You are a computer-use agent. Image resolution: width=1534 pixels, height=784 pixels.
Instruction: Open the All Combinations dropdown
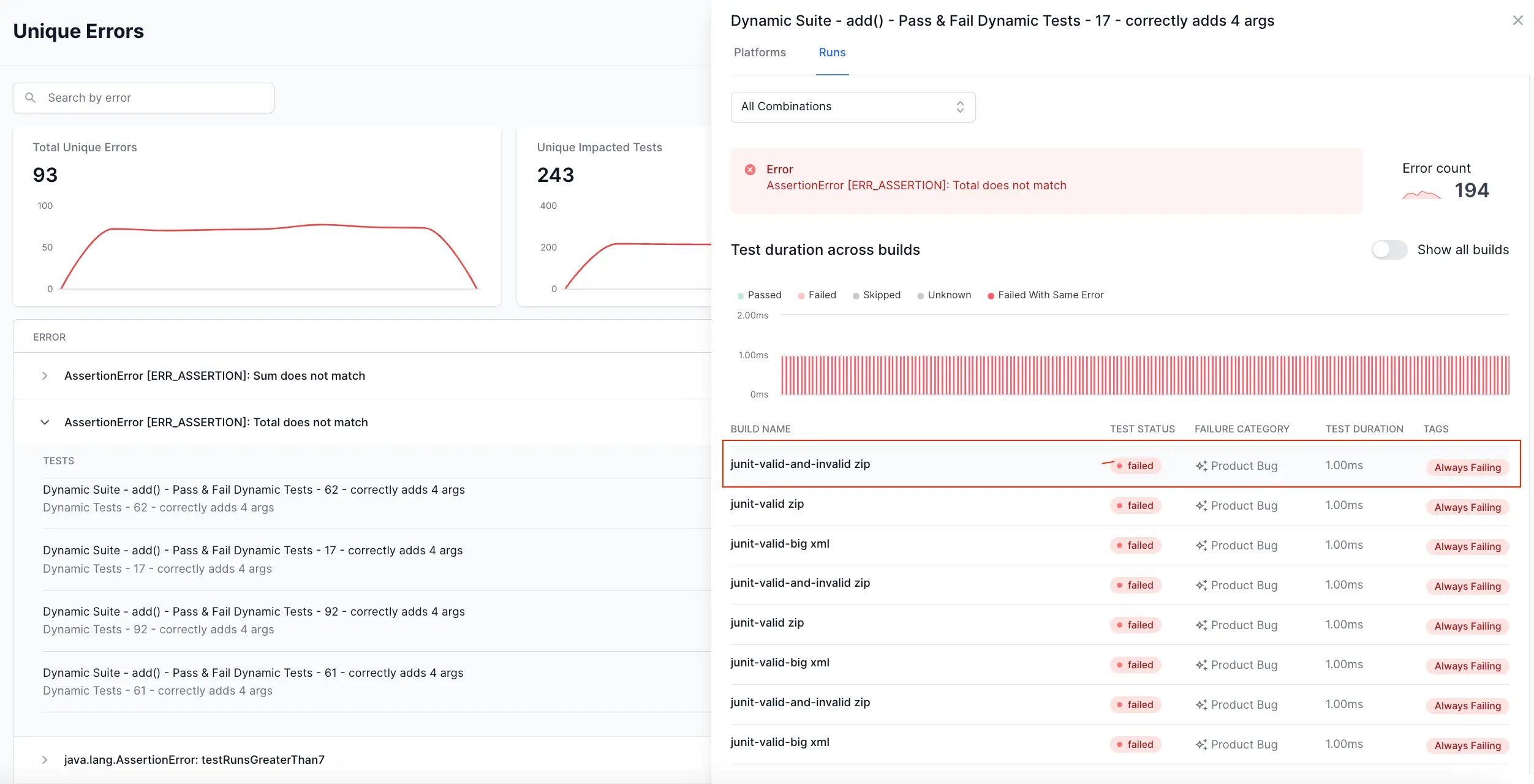point(852,107)
